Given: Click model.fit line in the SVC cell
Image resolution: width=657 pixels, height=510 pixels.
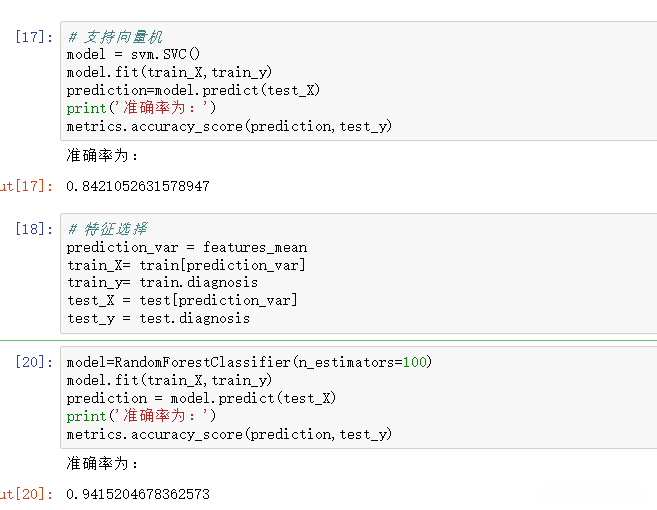Looking at the screenshot, I should 169,72.
